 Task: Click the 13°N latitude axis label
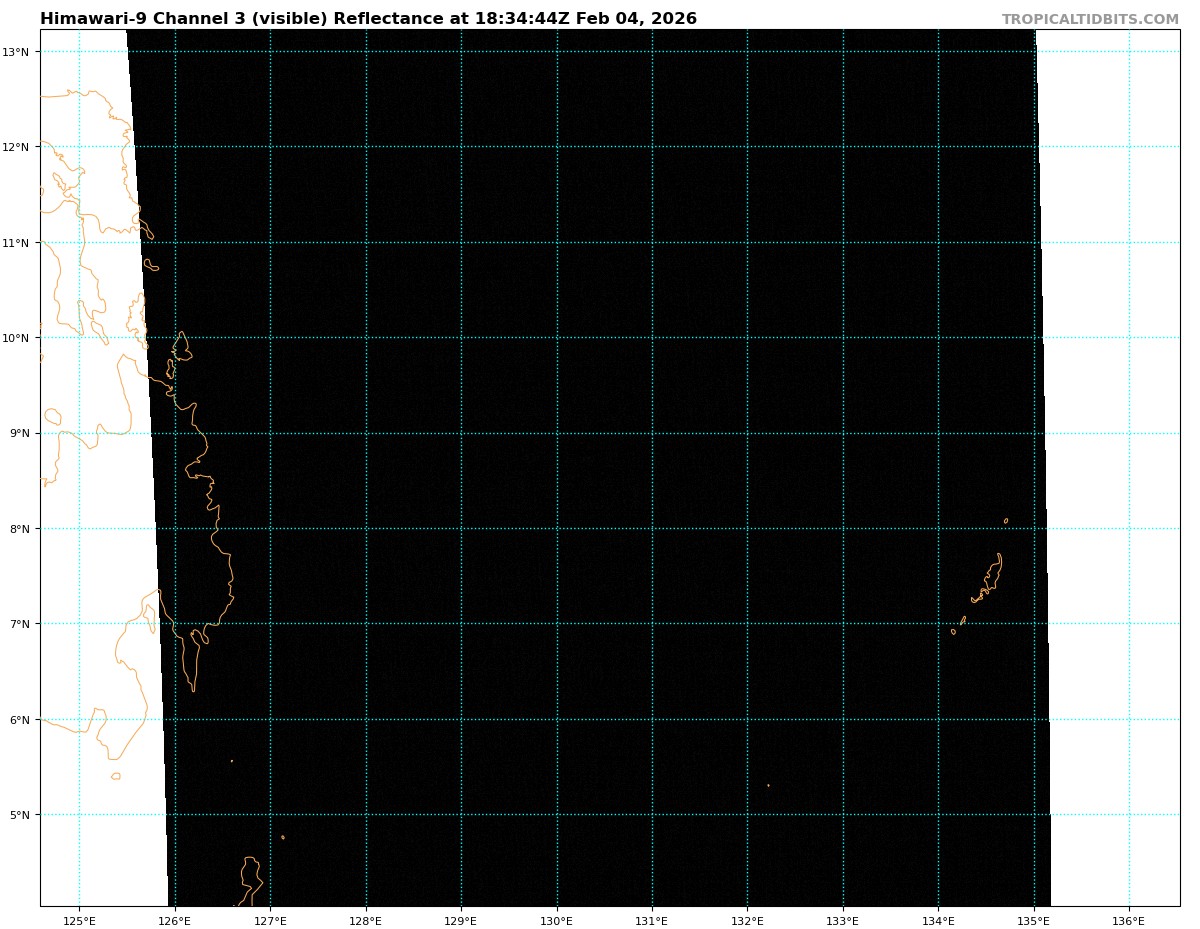tap(20, 52)
